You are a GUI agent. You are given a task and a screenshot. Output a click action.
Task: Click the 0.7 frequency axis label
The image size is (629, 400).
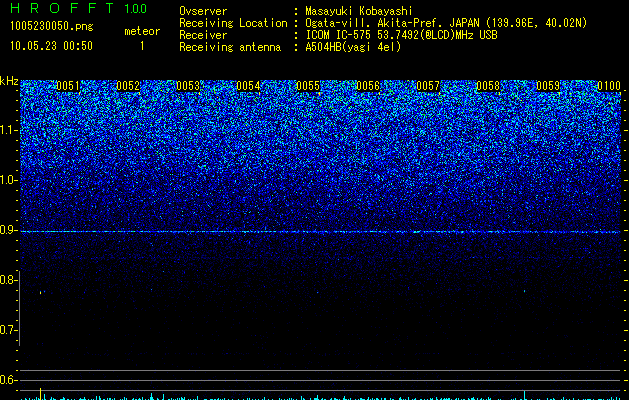tap(8, 330)
